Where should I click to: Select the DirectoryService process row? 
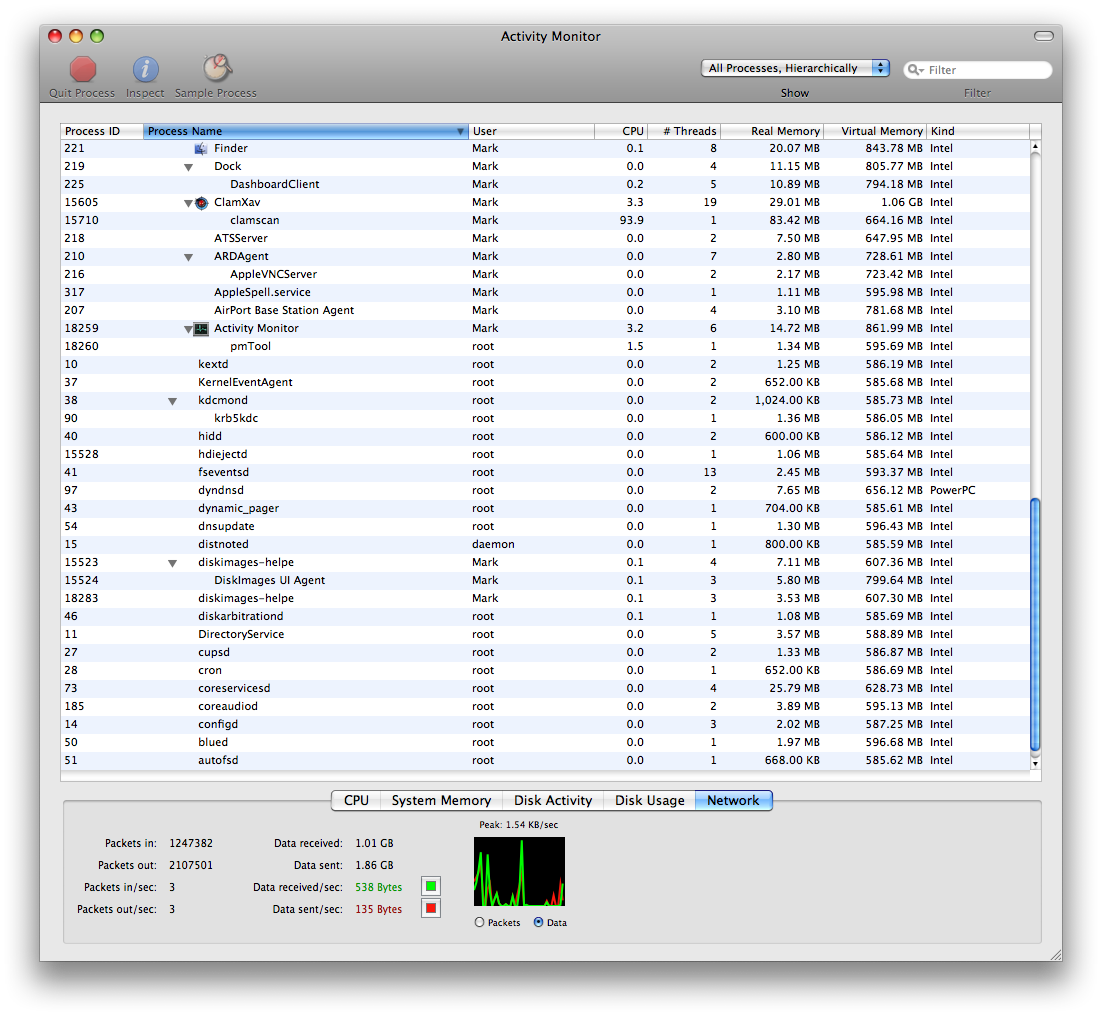545,634
